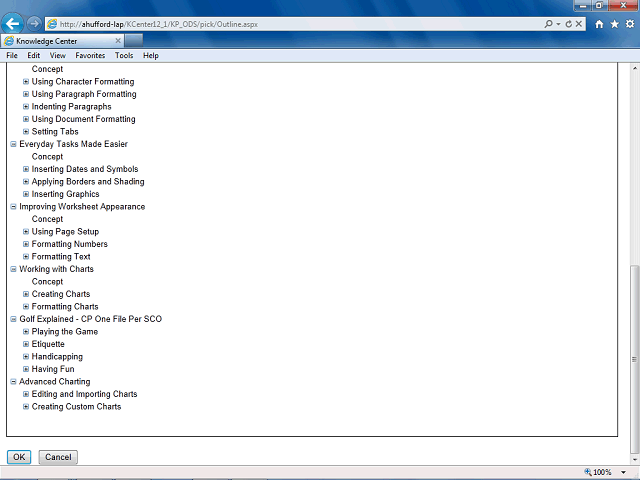Expand Using Character Formatting node
Image resolution: width=640 pixels, height=480 pixels.
coord(26,82)
